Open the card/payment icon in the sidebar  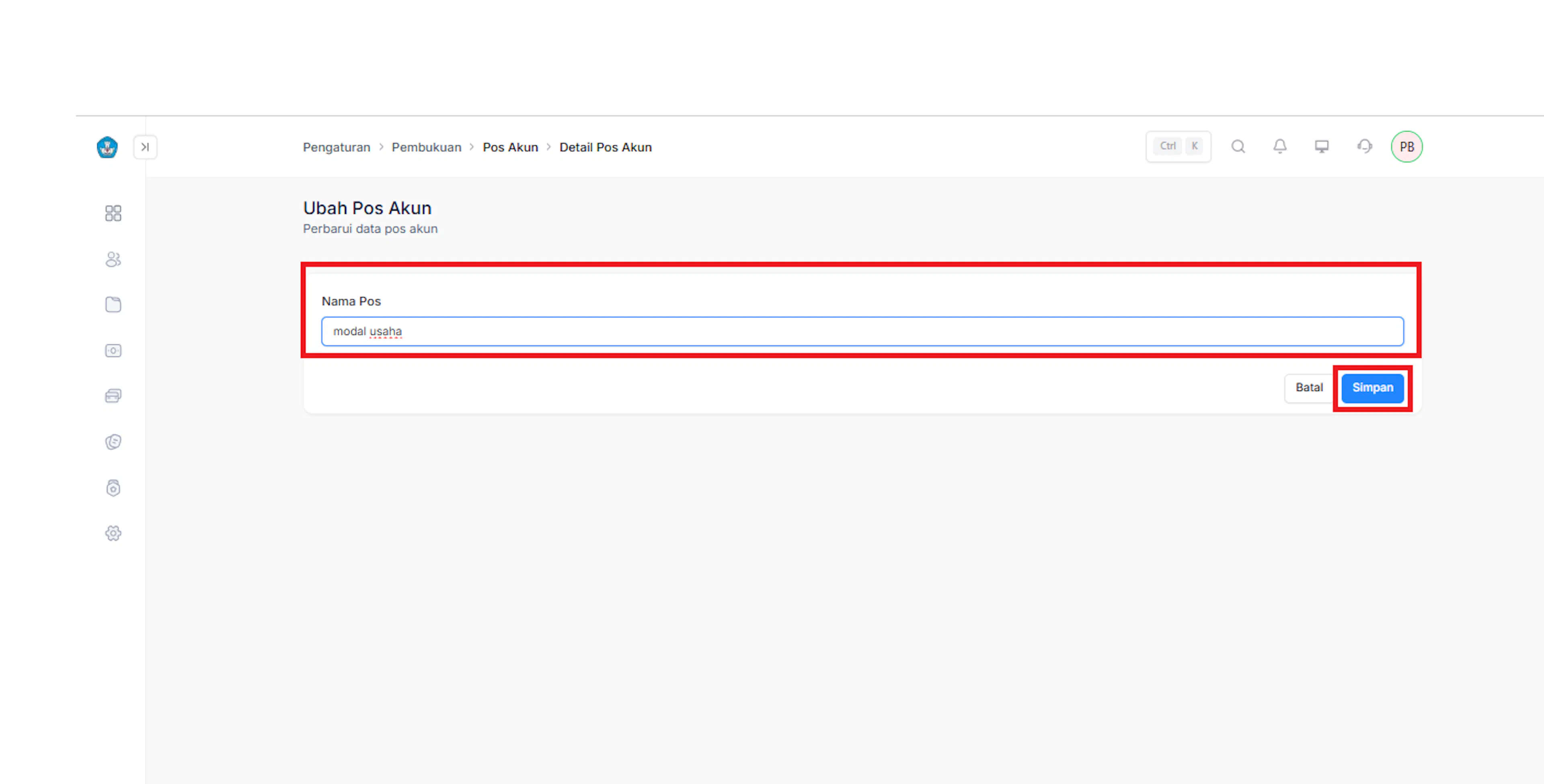[113, 396]
